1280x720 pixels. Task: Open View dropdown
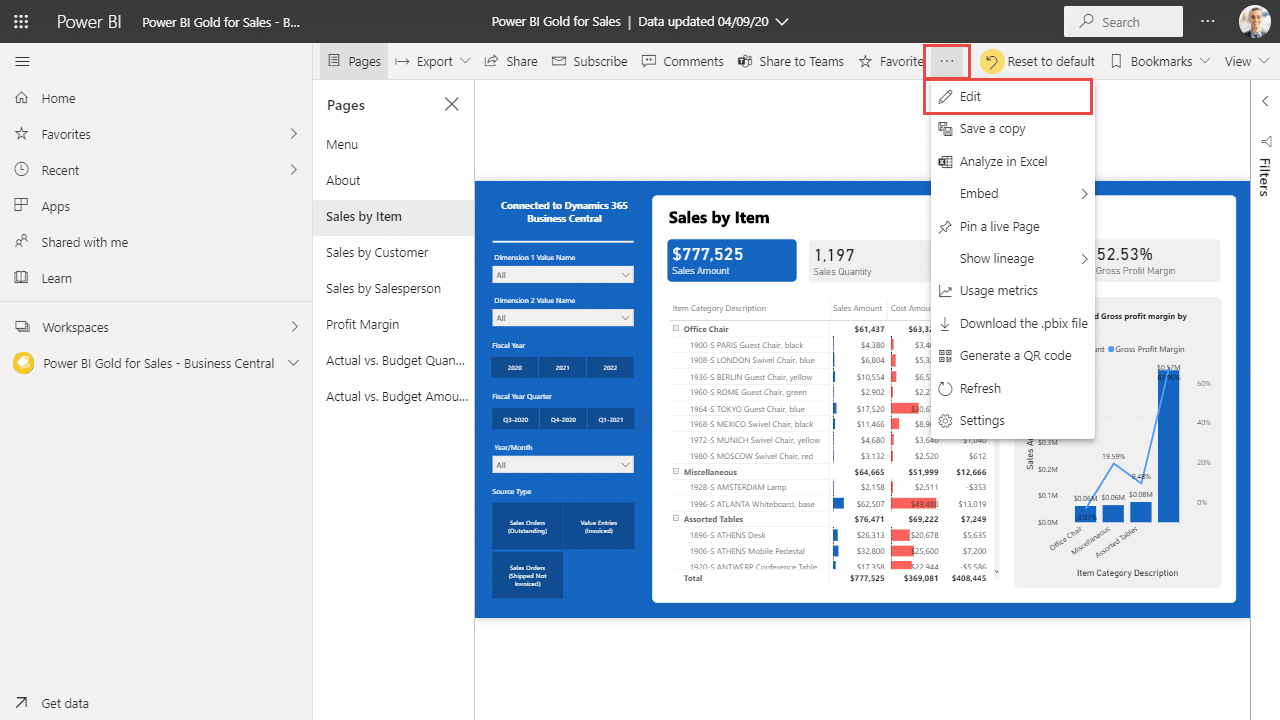1246,61
